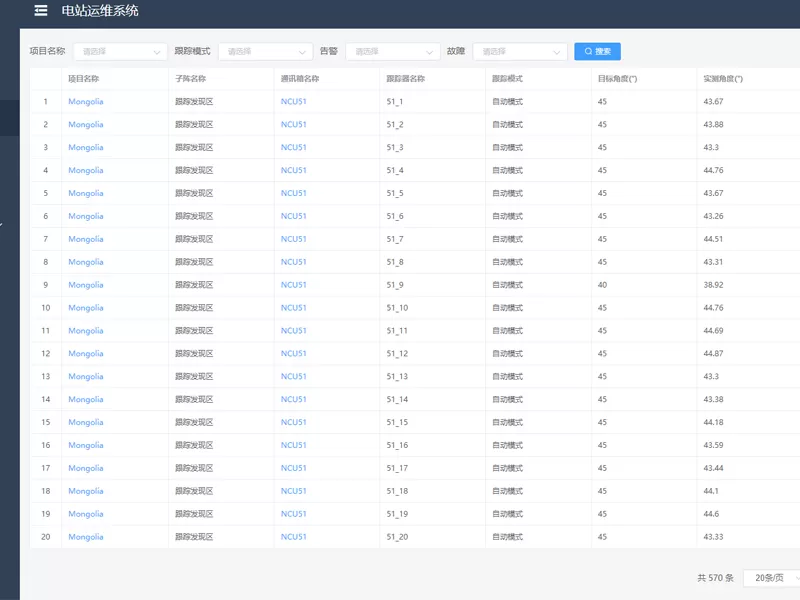Click the measured angle cell 38.92
Screen dimensions: 800x600
(x=714, y=285)
